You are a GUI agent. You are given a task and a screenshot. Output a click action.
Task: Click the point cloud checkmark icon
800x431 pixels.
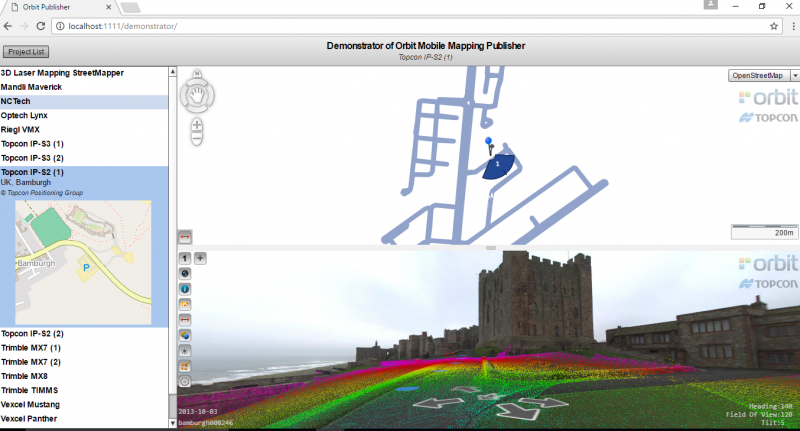tap(185, 366)
